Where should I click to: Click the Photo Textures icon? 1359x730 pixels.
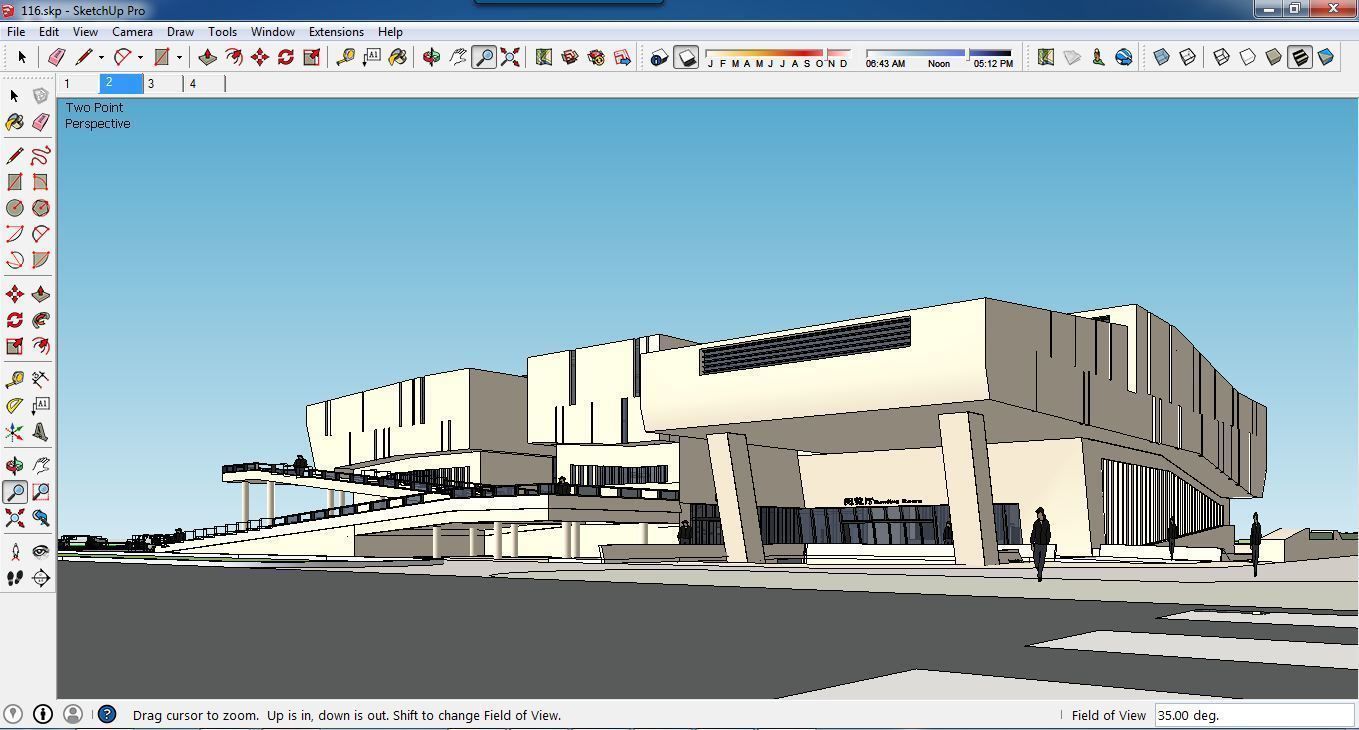coord(1098,57)
